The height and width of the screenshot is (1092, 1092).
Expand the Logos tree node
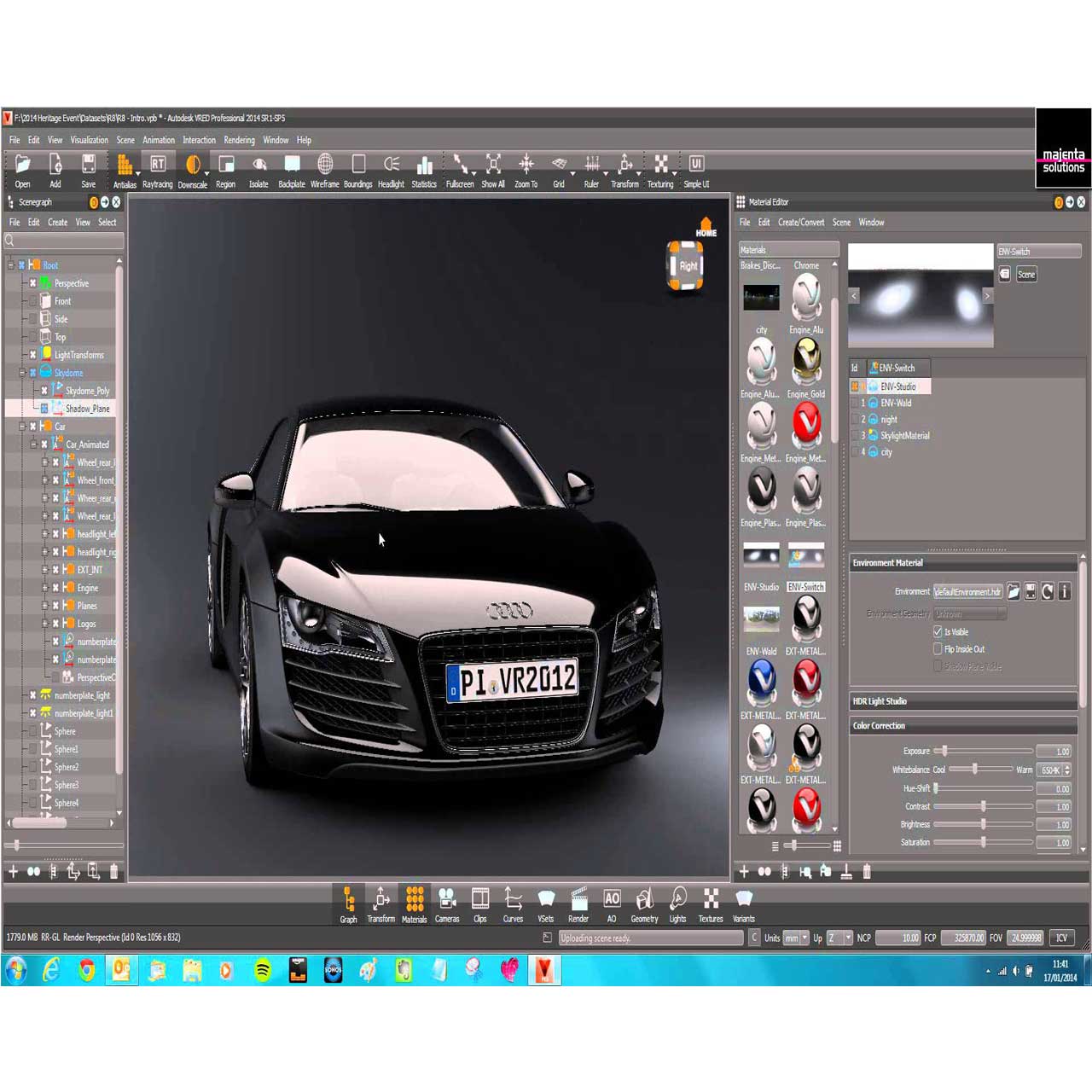tap(44, 624)
